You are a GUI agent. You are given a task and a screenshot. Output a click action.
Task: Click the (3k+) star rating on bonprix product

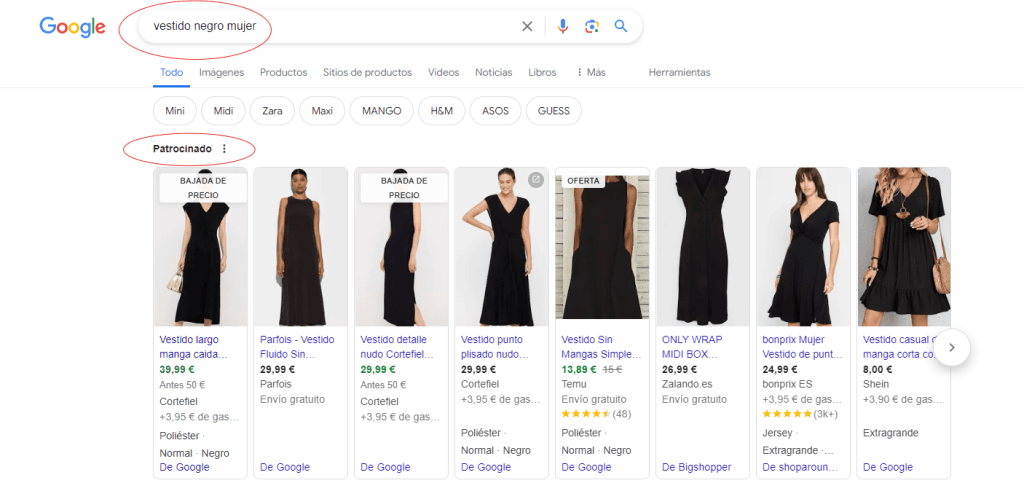coord(800,414)
